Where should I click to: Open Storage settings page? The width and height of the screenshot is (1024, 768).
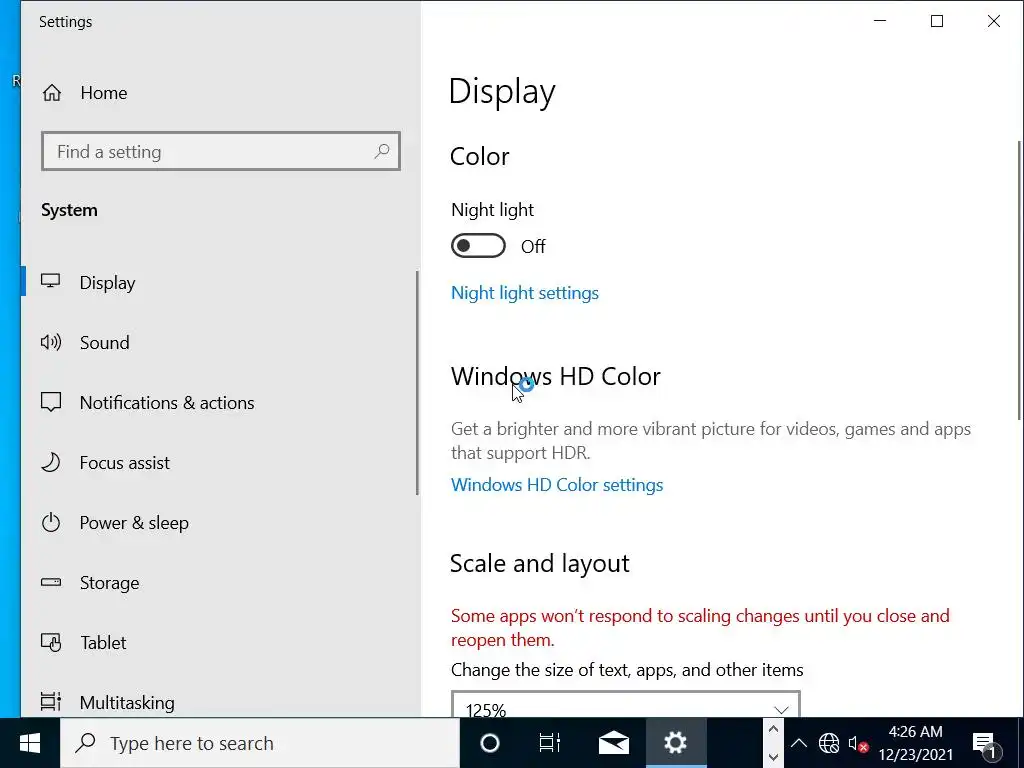point(219,583)
